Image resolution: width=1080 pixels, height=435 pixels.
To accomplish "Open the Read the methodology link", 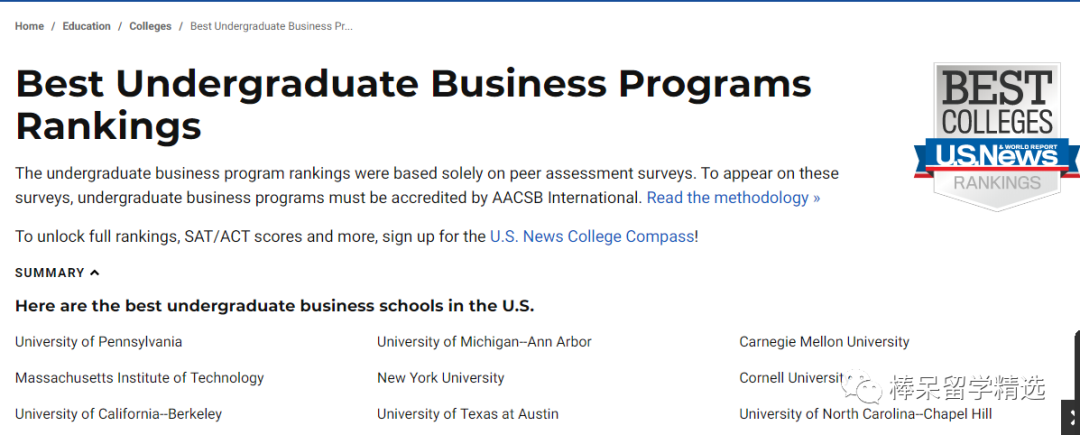I will tap(733, 198).
